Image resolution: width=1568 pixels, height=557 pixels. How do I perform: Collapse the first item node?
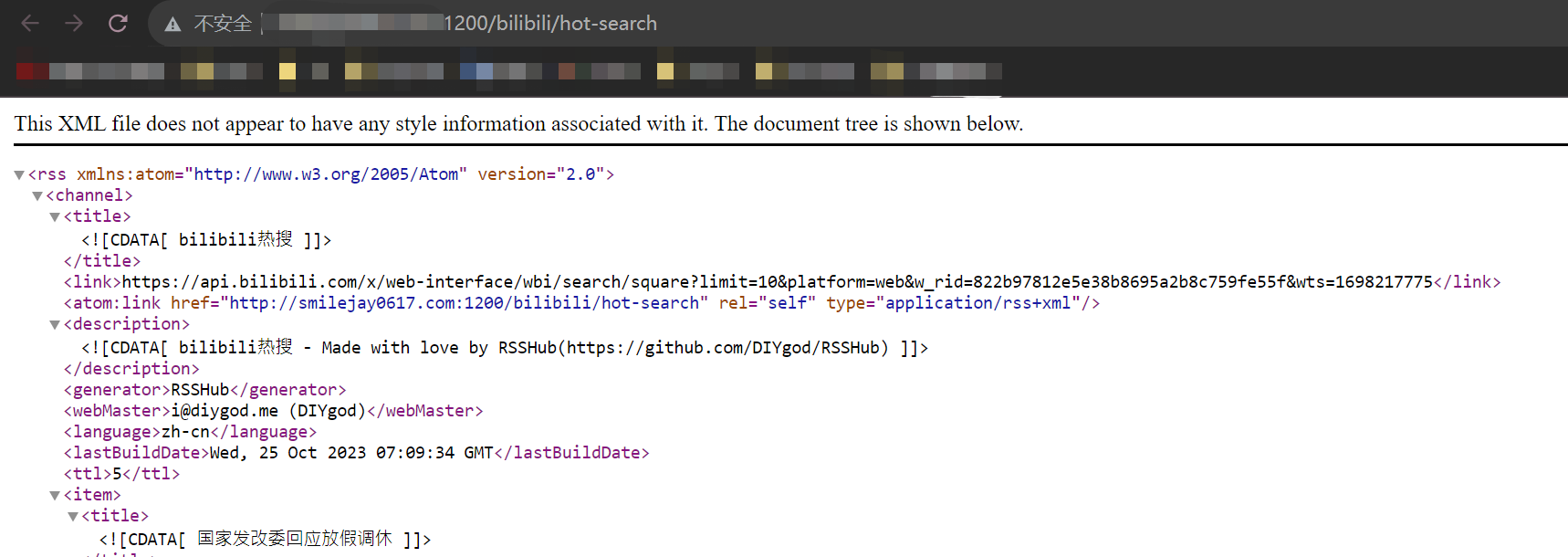pos(55,495)
